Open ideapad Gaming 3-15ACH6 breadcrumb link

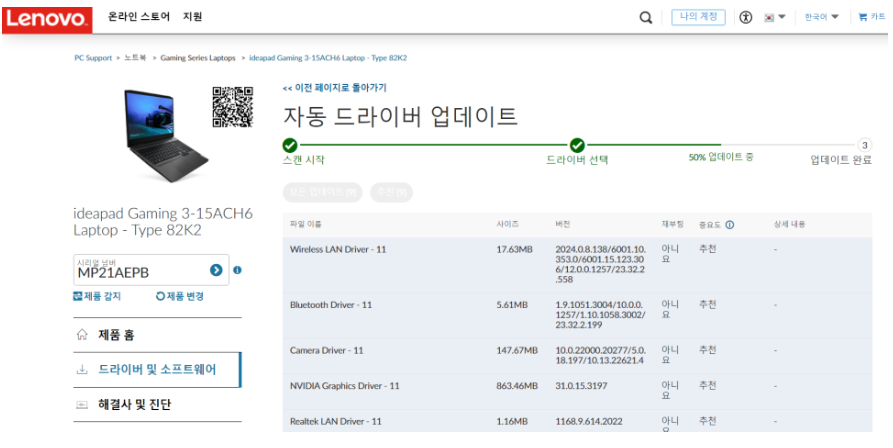pyautogui.click(x=328, y=58)
